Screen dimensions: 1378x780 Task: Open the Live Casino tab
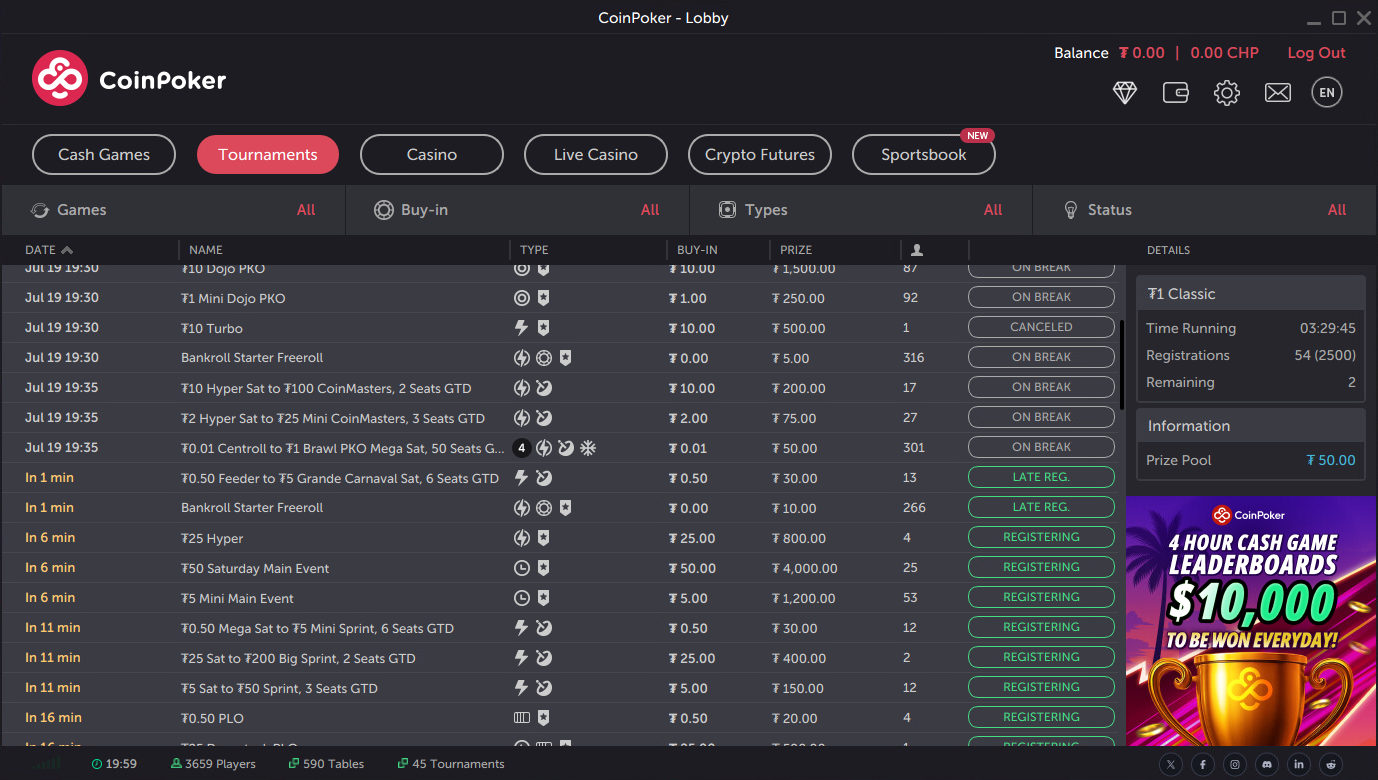pos(596,155)
